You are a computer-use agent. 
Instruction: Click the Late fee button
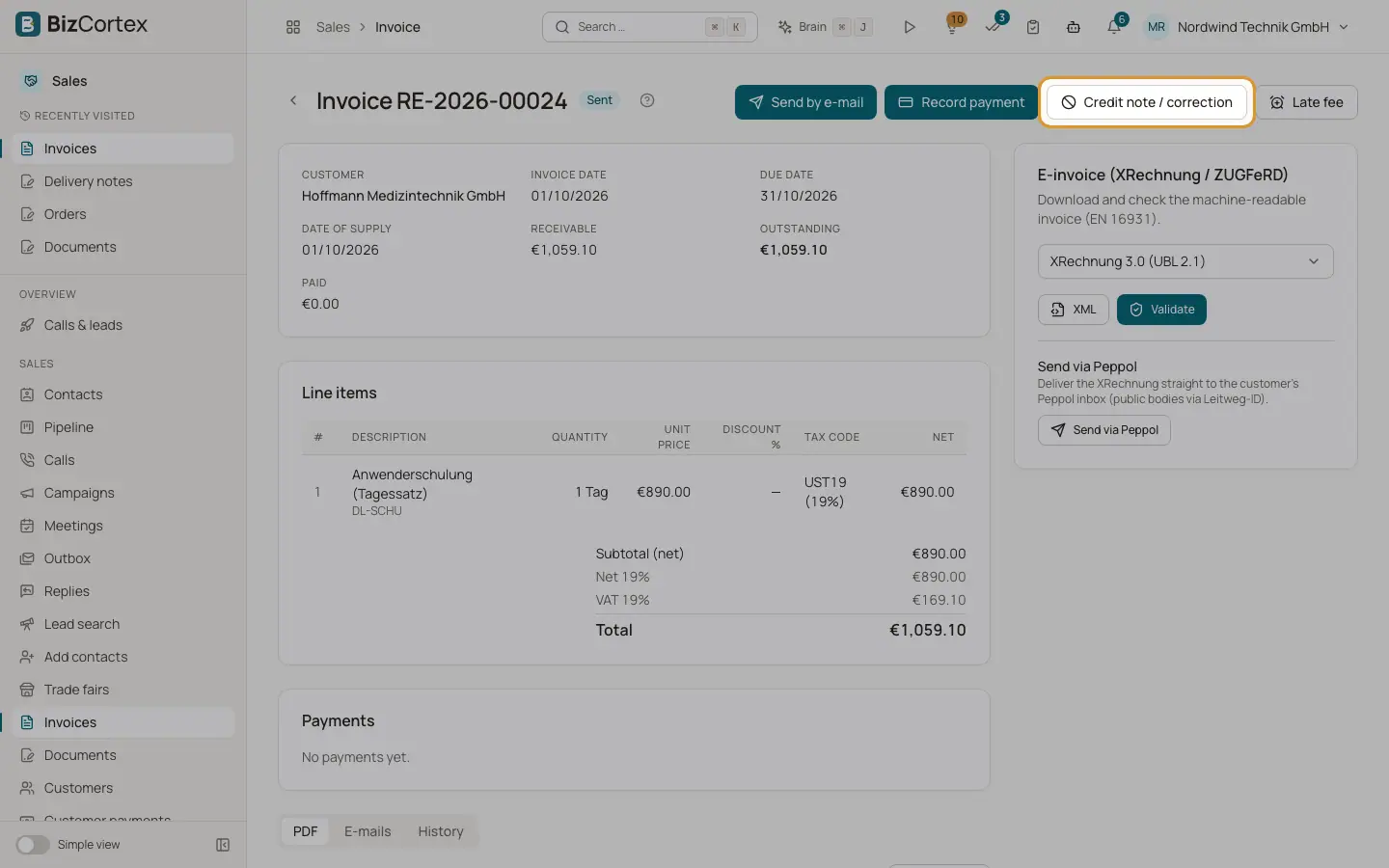coord(1306,102)
